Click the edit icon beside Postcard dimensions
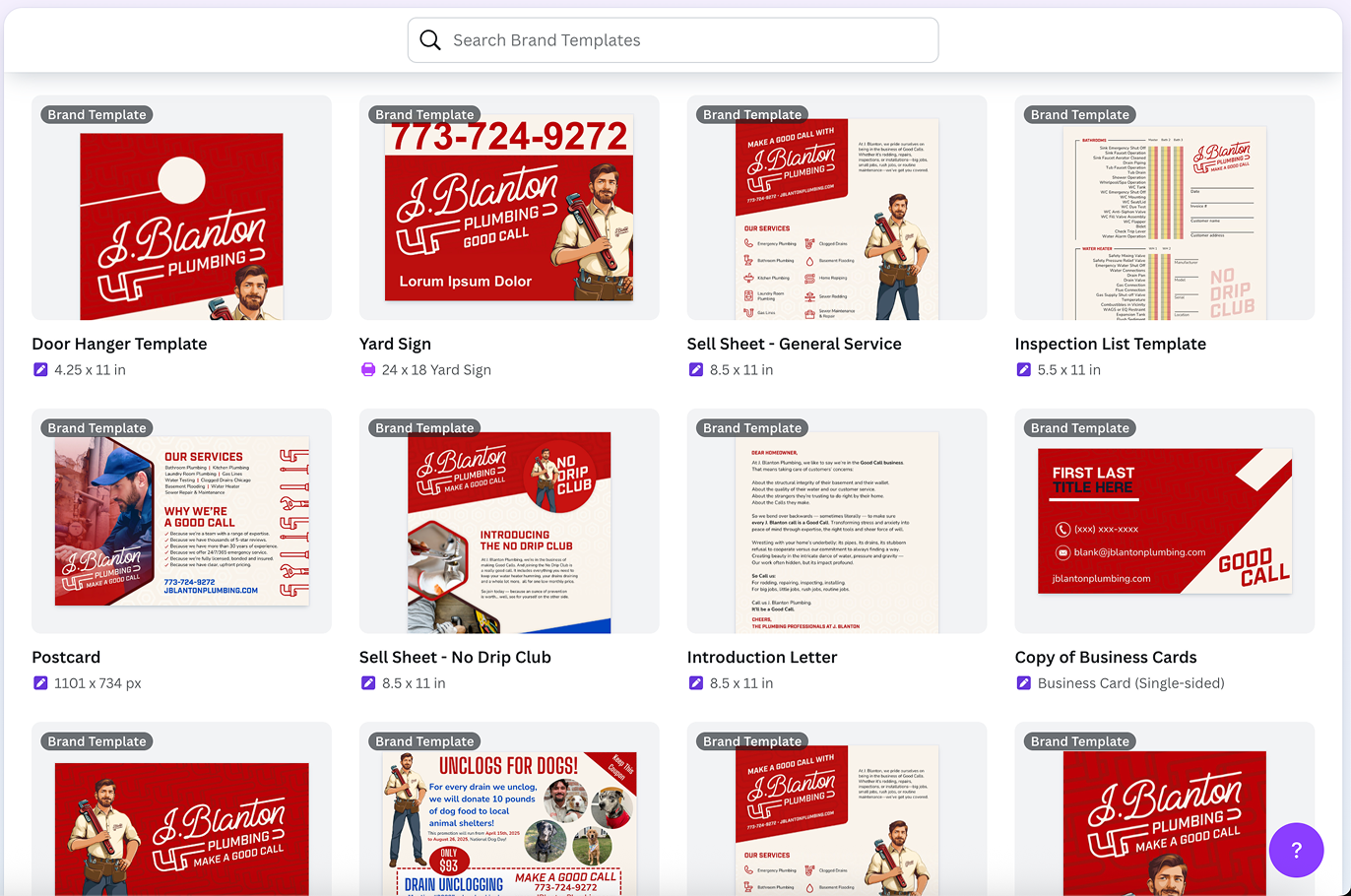1351x896 pixels. coord(40,683)
